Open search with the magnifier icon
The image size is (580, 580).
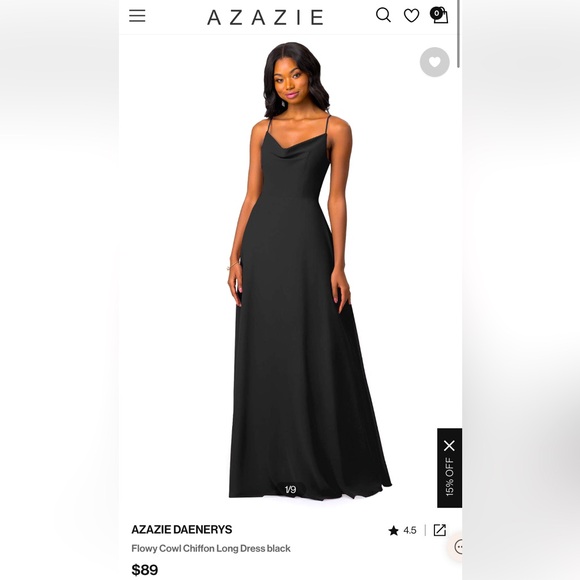(383, 15)
